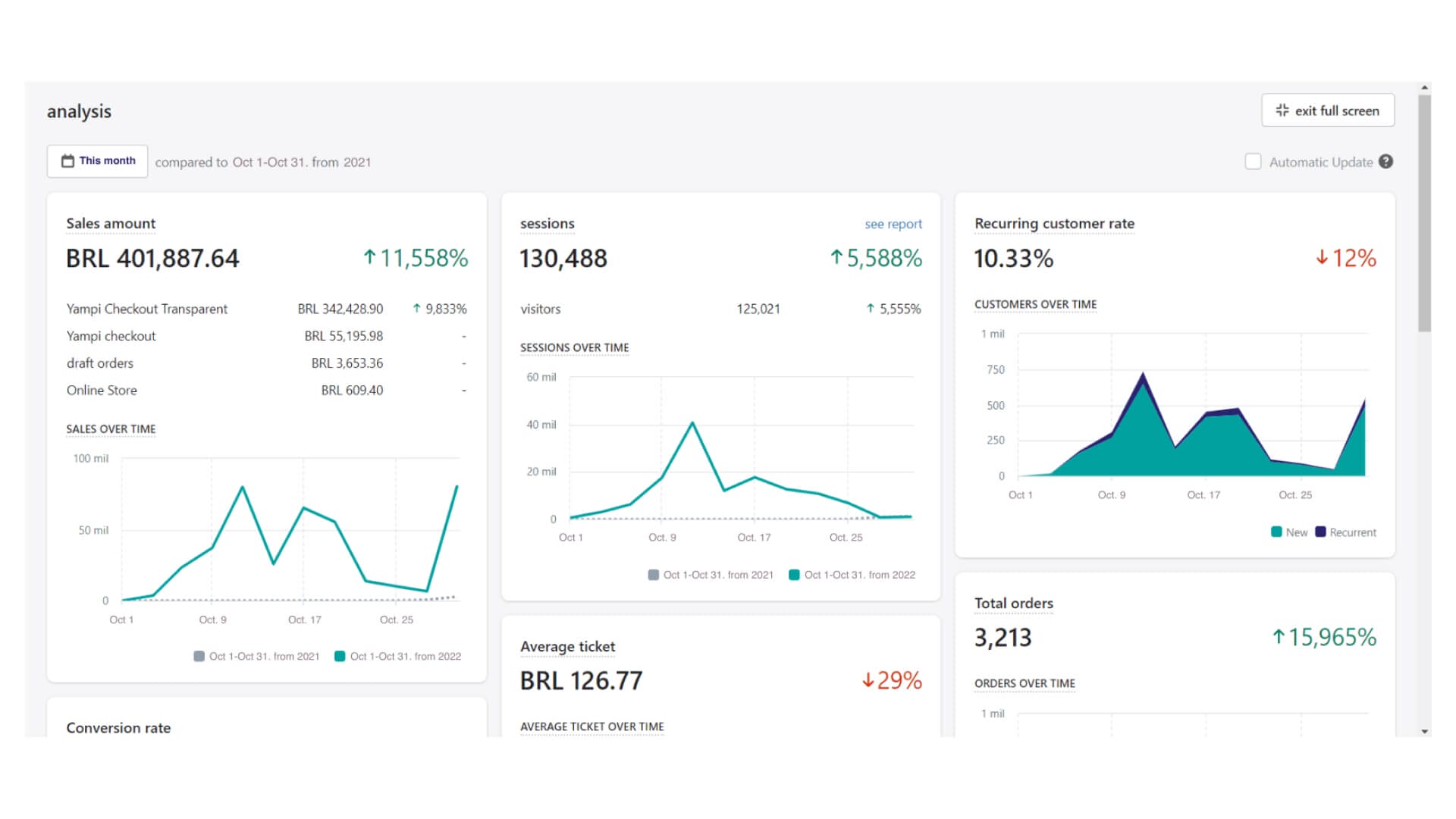Click the Automatic Update help question icon
This screenshot has height=819, width=1456.
point(1385,162)
